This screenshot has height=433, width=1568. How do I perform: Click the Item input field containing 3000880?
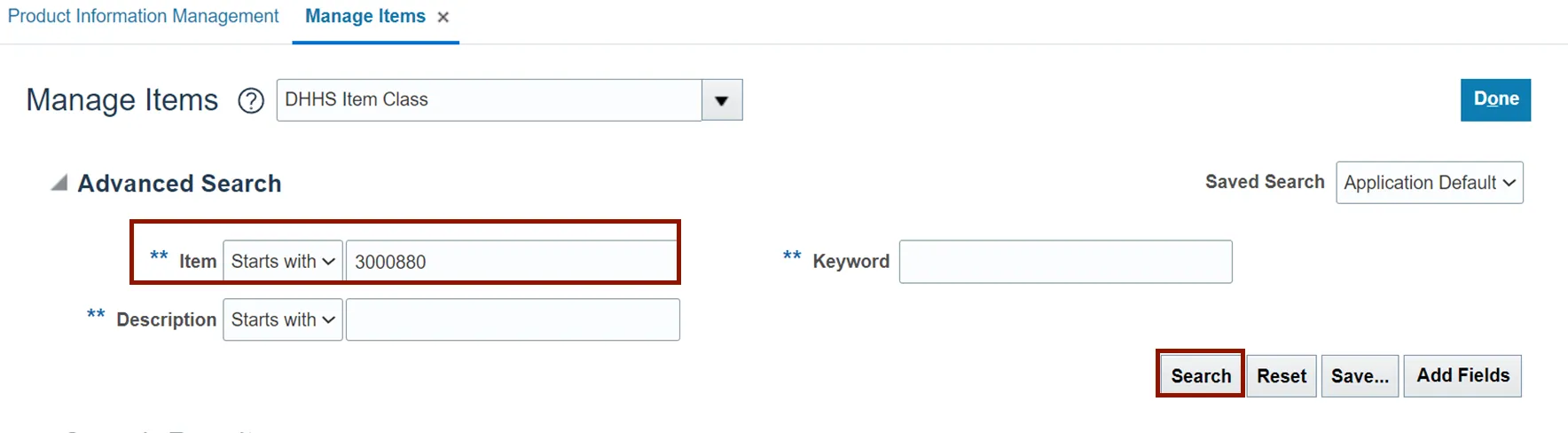tap(511, 262)
